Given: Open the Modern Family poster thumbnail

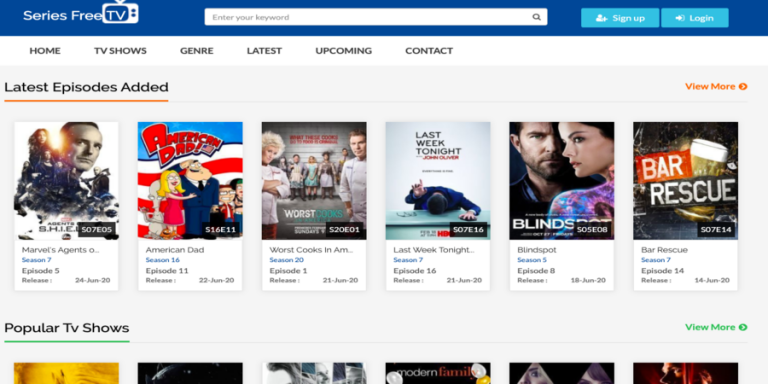Looking at the screenshot, I should click(438, 373).
